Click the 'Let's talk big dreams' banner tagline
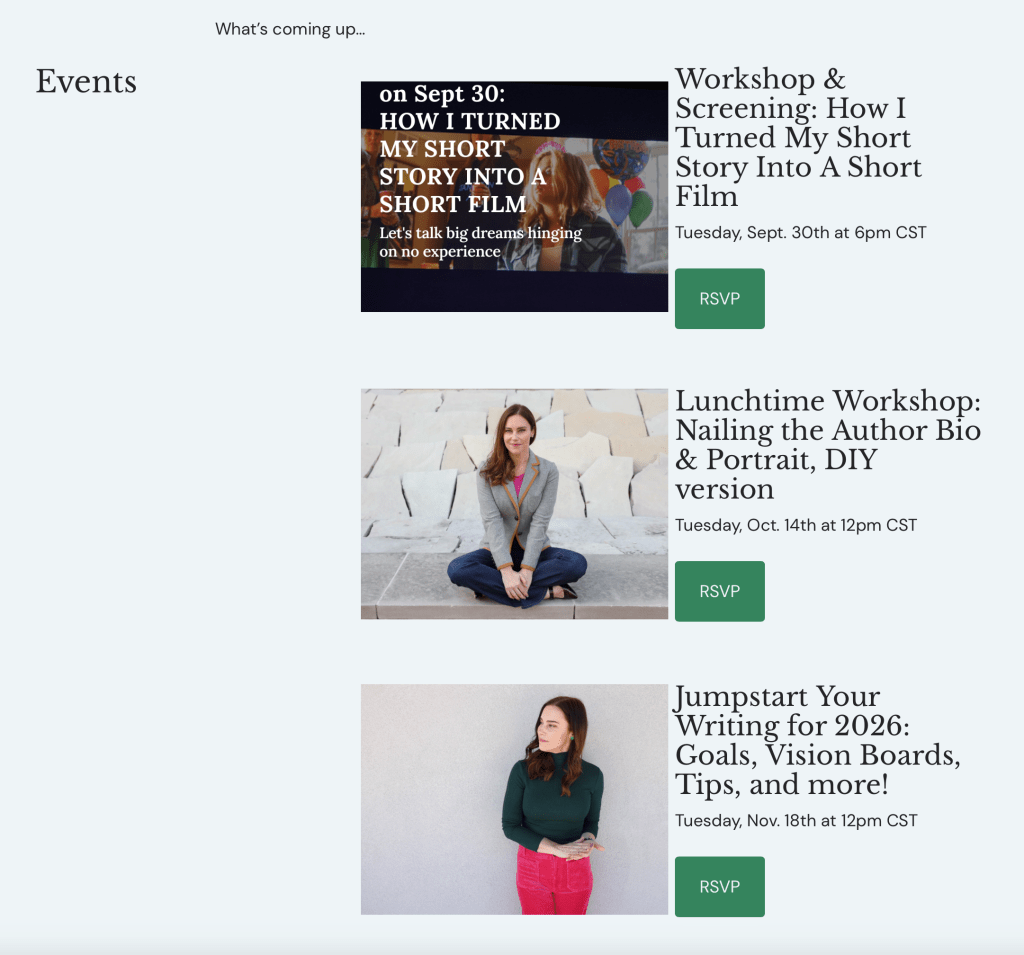1024x955 pixels. 480,242
